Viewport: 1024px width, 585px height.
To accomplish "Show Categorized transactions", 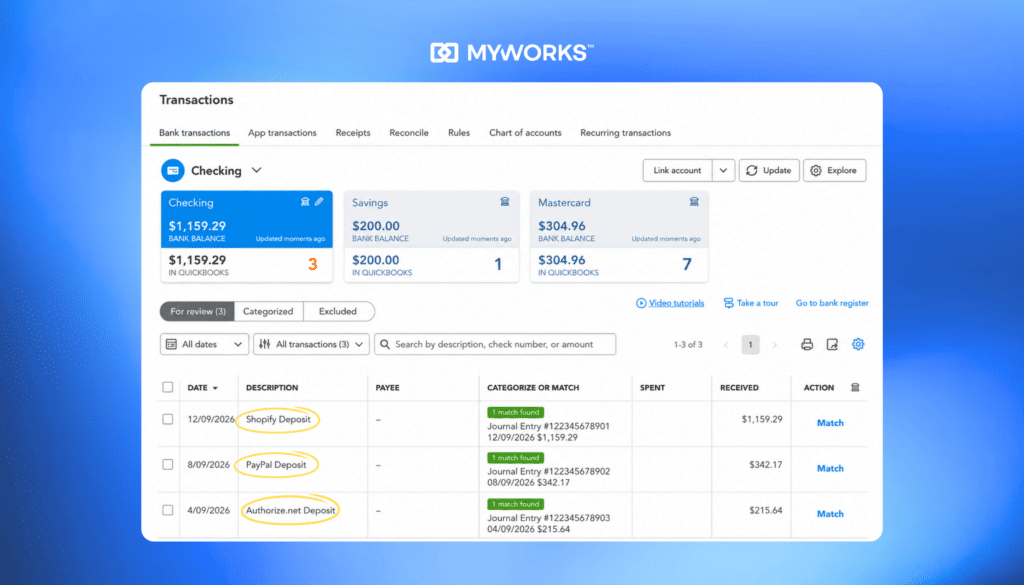I will coord(268,311).
